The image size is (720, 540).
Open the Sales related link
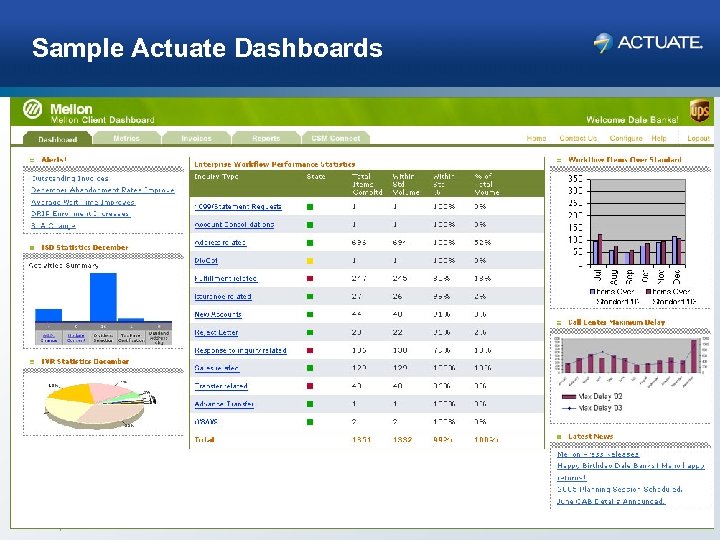point(216,368)
